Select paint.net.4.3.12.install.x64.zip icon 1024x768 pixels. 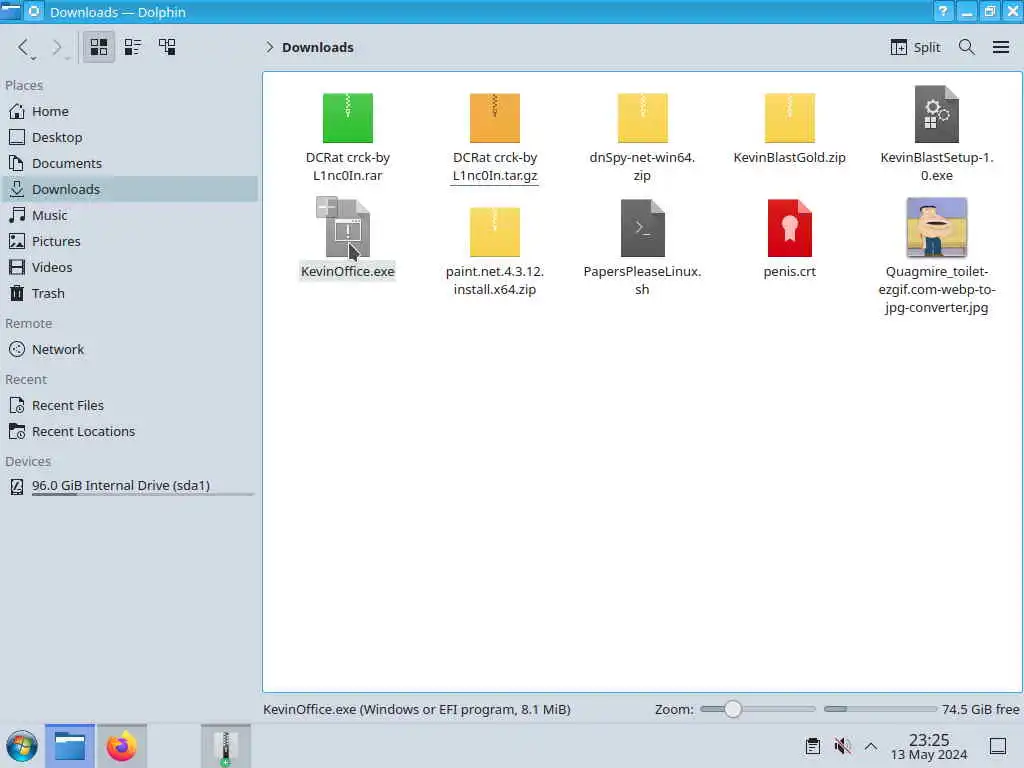click(494, 232)
